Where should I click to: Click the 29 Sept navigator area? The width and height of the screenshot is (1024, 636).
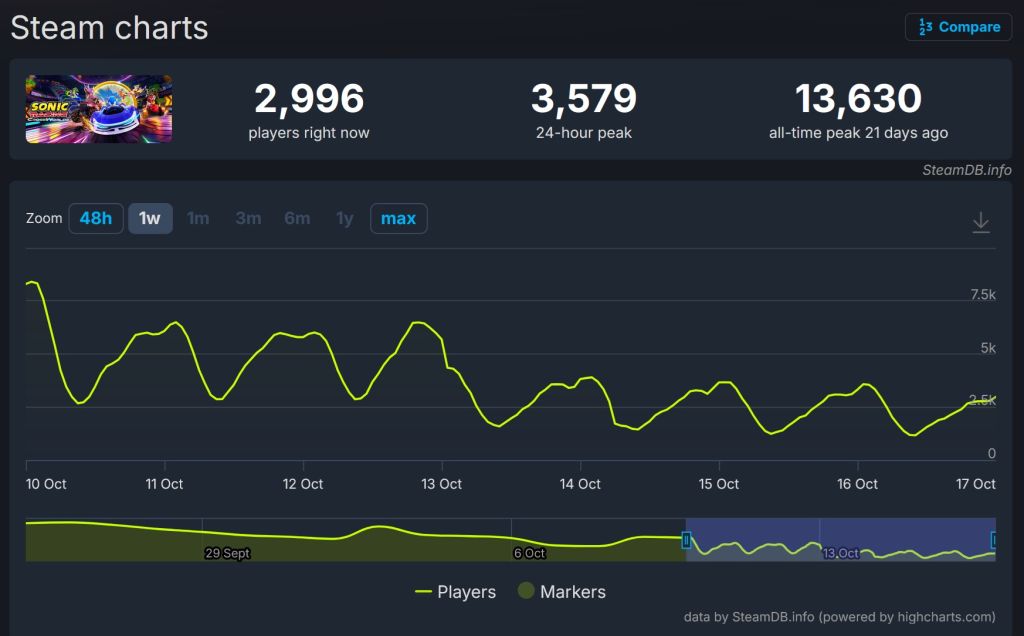tap(227, 553)
